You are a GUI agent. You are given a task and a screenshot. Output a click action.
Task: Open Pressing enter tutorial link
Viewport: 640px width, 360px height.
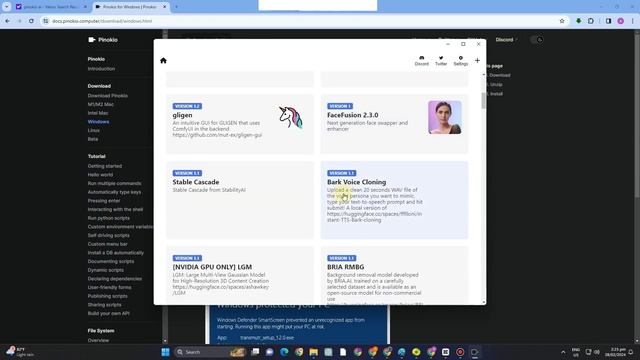pyautogui.click(x=104, y=200)
